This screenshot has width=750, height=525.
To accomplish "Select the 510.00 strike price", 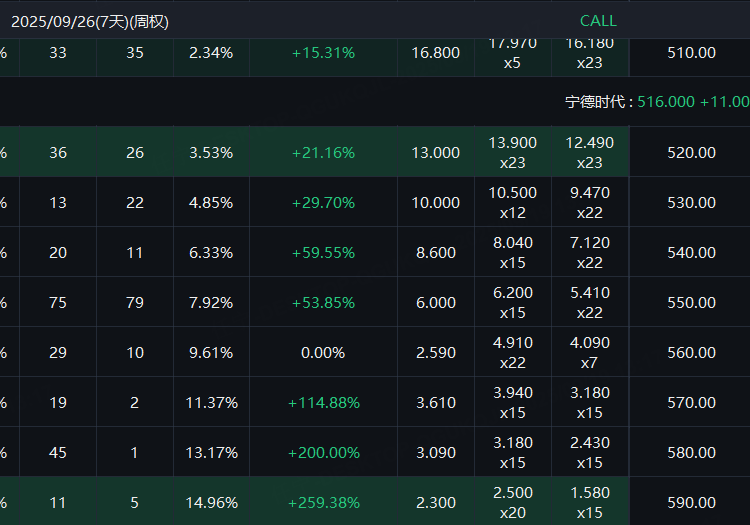I will pos(691,53).
